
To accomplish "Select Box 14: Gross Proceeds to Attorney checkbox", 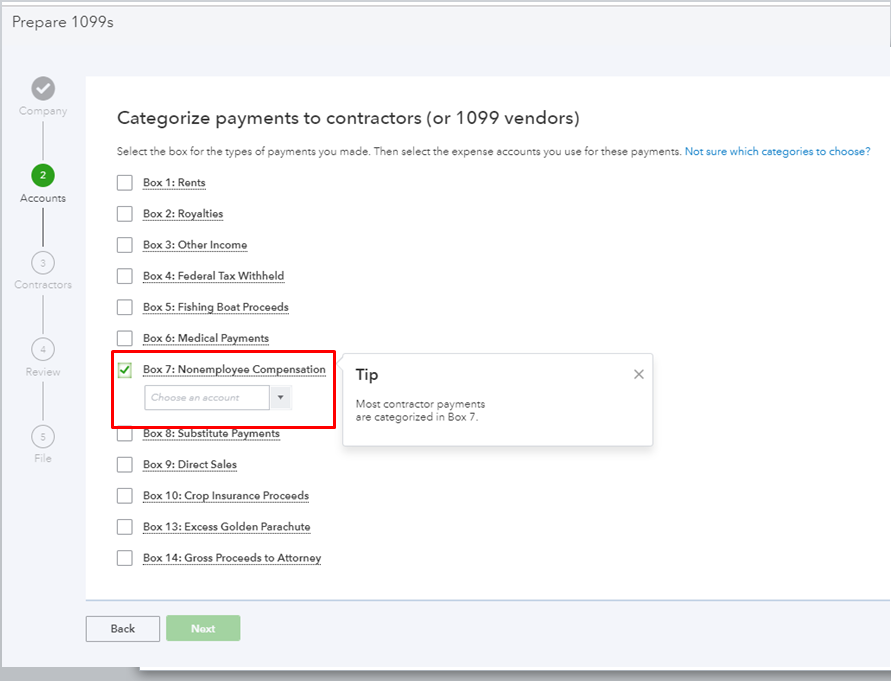I will click(125, 558).
